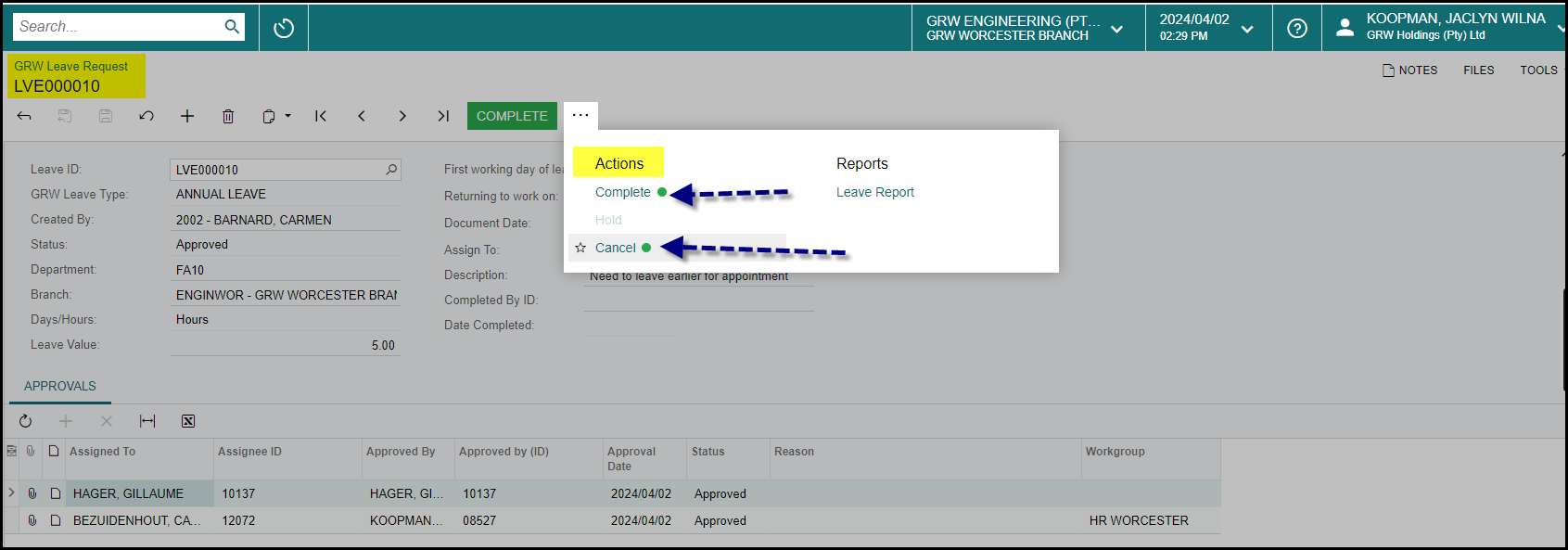This screenshot has width=1568, height=550.
Task: Click the delete (trash) record icon
Action: tap(228, 116)
